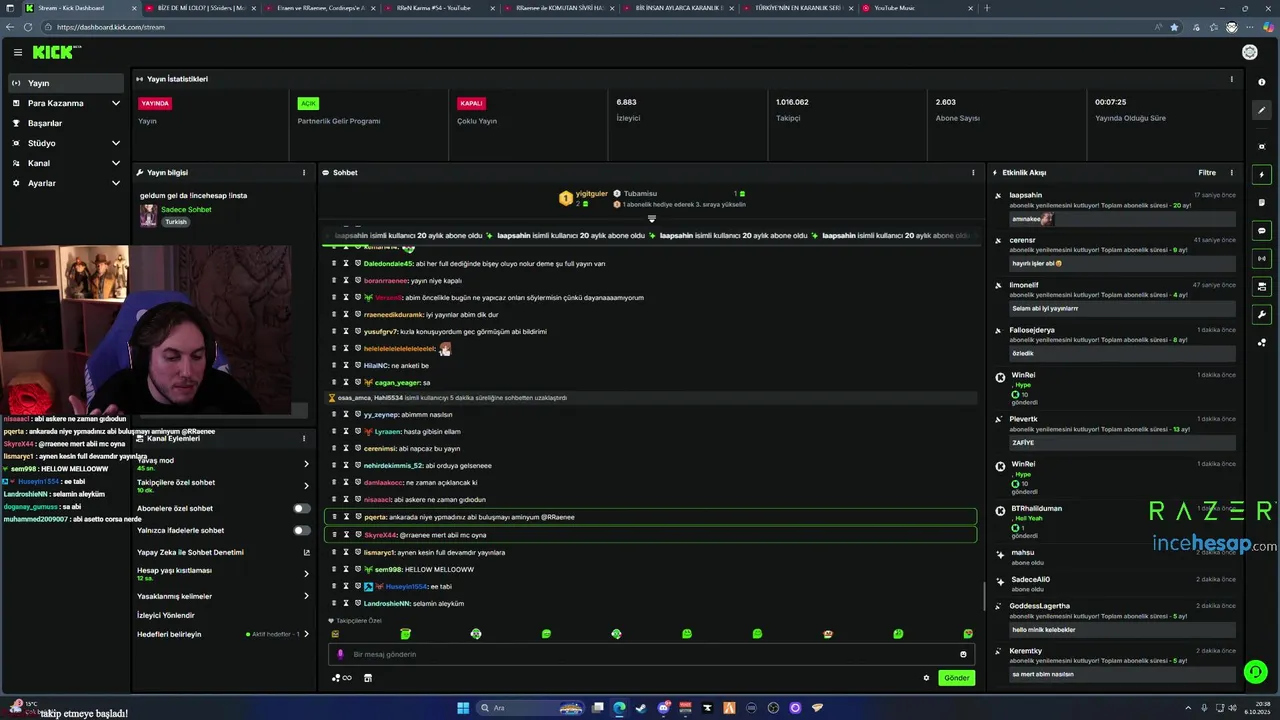Toggle the channel actions icon in the right sidebar
1280x720 pixels.
1262,286
